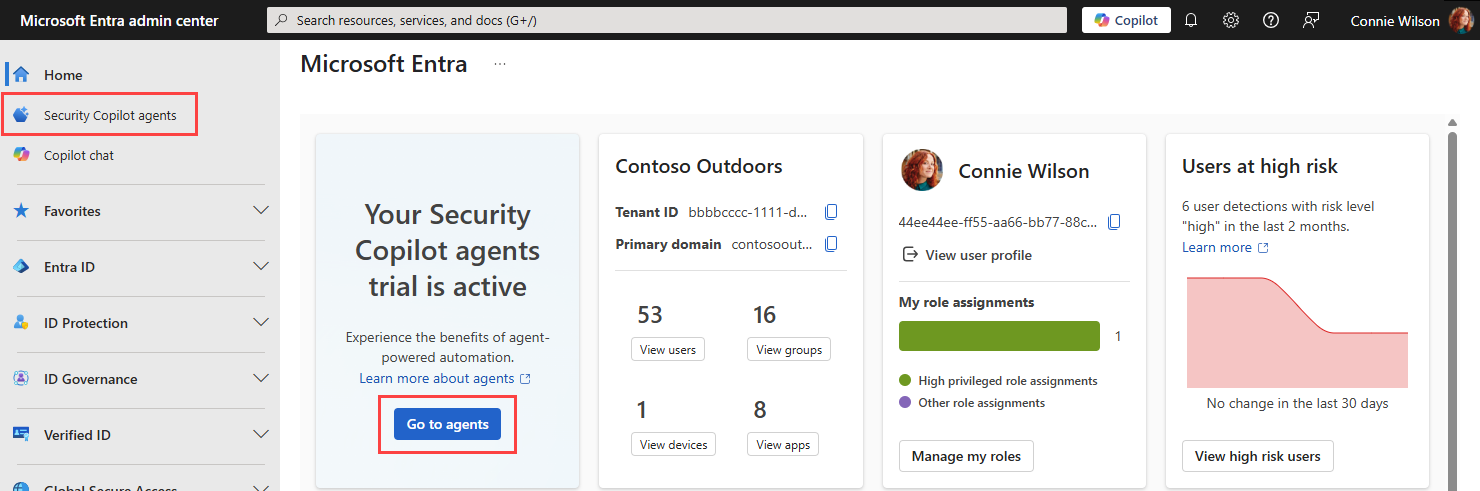Click the Go to agents button
Screen dimensions: 1480x491
point(448,424)
